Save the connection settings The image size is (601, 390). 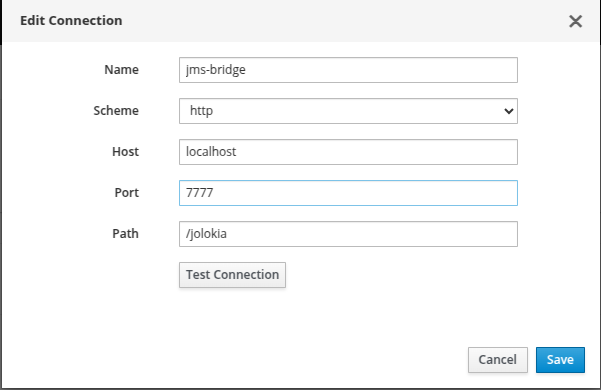pyautogui.click(x=560, y=360)
